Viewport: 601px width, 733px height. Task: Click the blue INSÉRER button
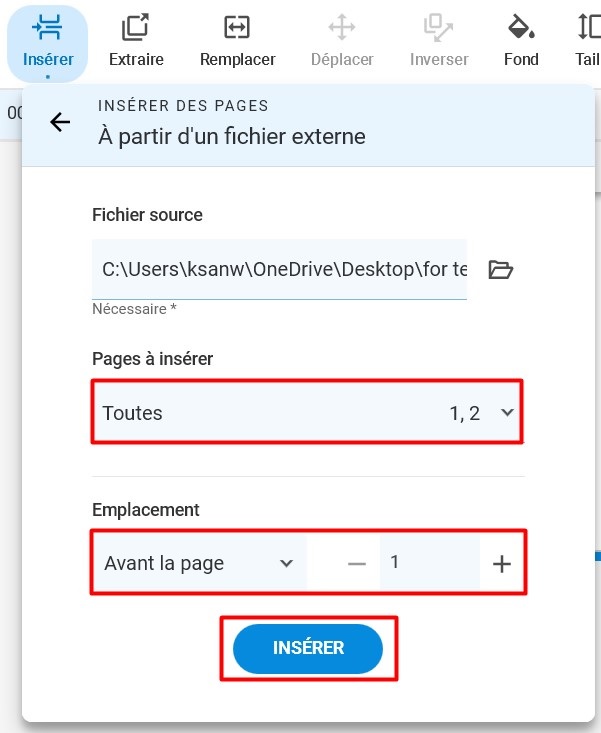[308, 648]
